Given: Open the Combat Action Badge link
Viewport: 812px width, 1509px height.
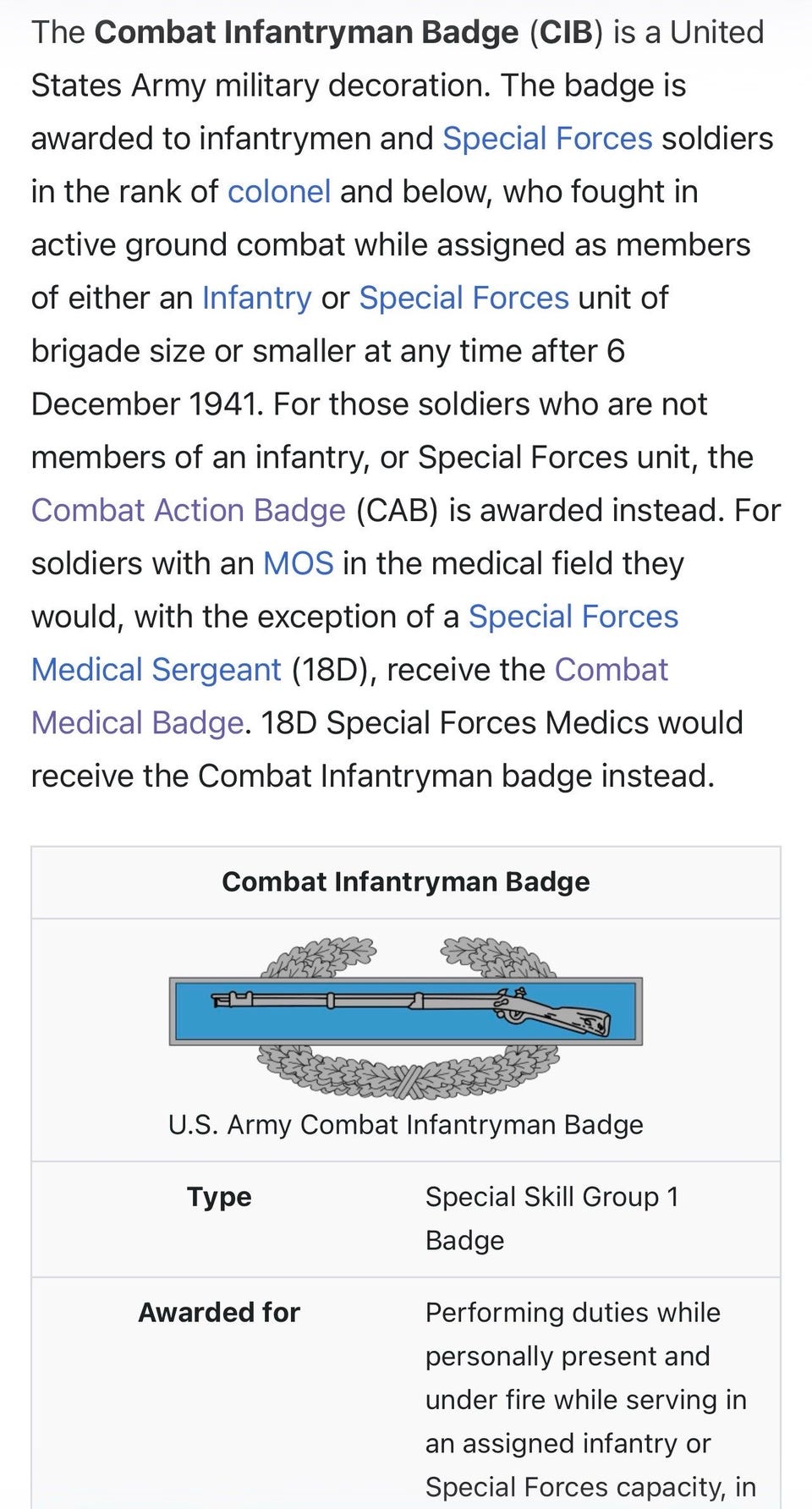Looking at the screenshot, I should click(188, 510).
